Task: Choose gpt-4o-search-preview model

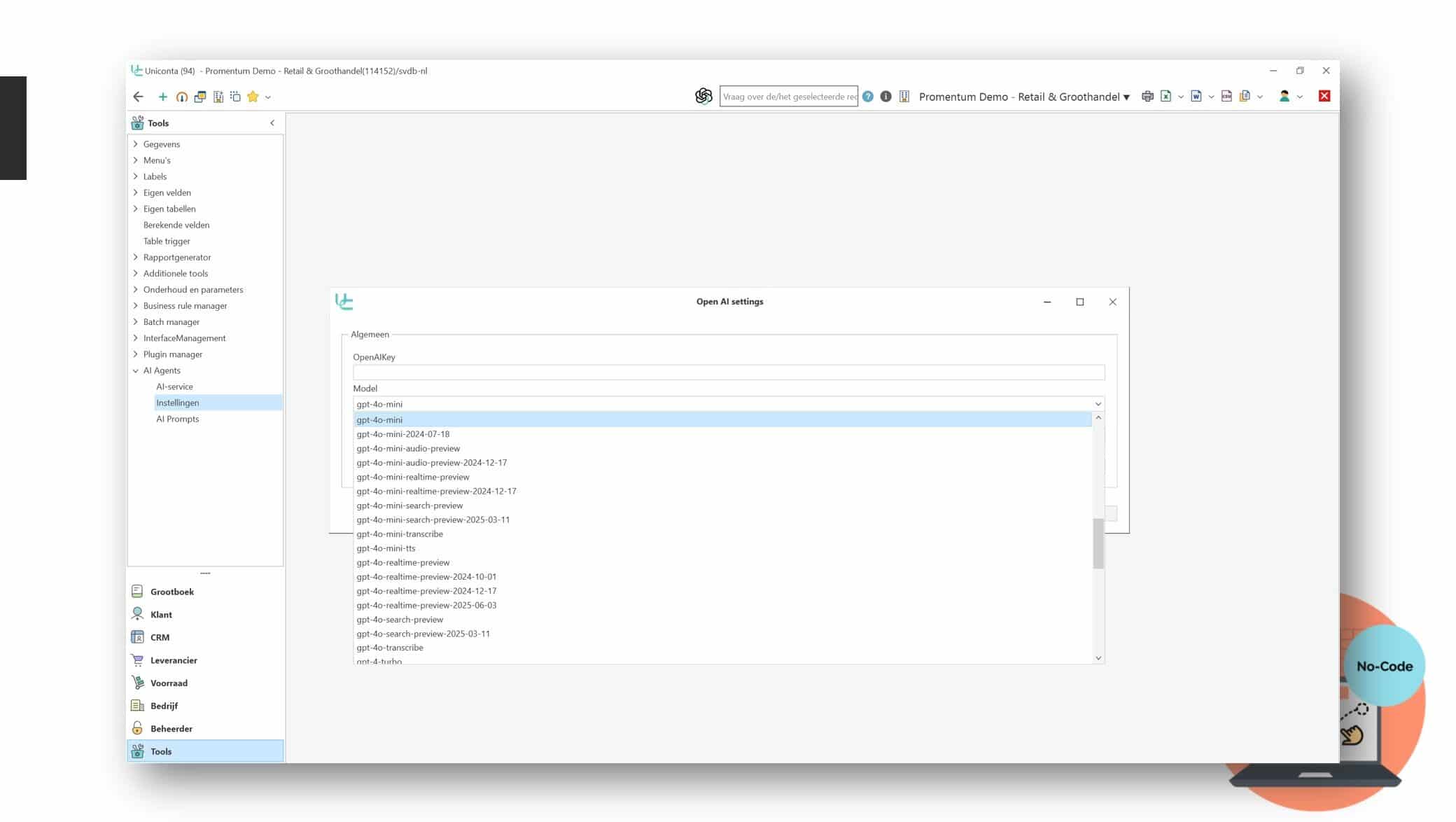Action: [722, 620]
